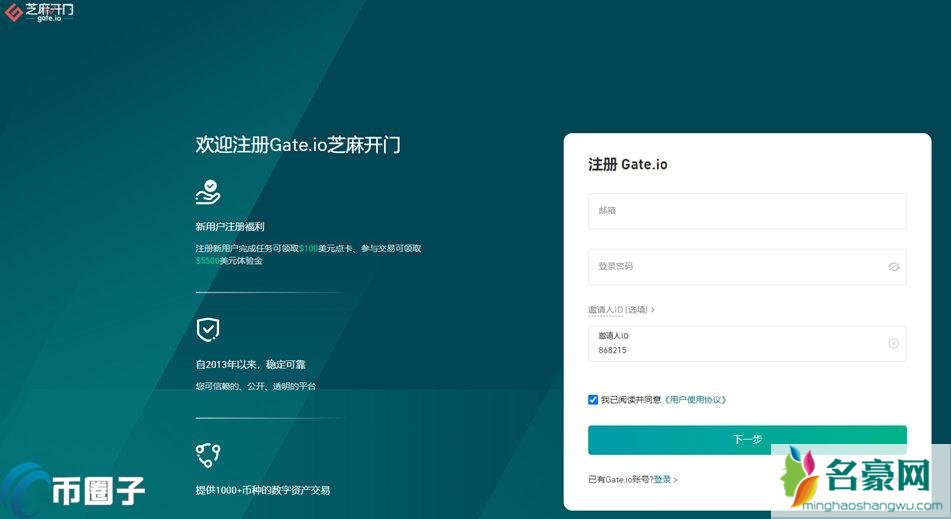
Task: Clear the inviter ID with the X icon
Action: [x=893, y=343]
